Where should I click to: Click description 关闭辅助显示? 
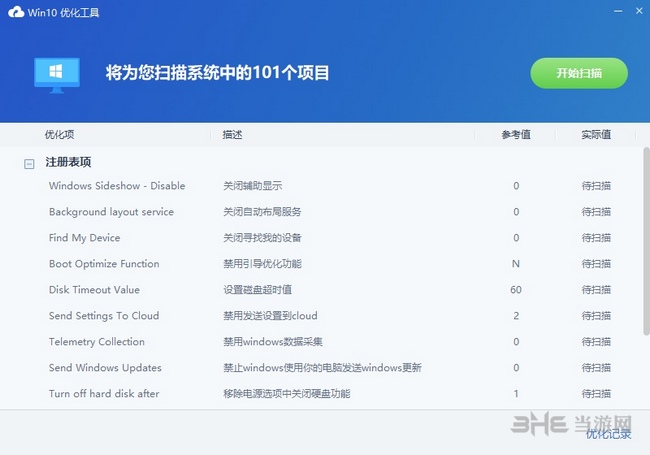point(252,186)
